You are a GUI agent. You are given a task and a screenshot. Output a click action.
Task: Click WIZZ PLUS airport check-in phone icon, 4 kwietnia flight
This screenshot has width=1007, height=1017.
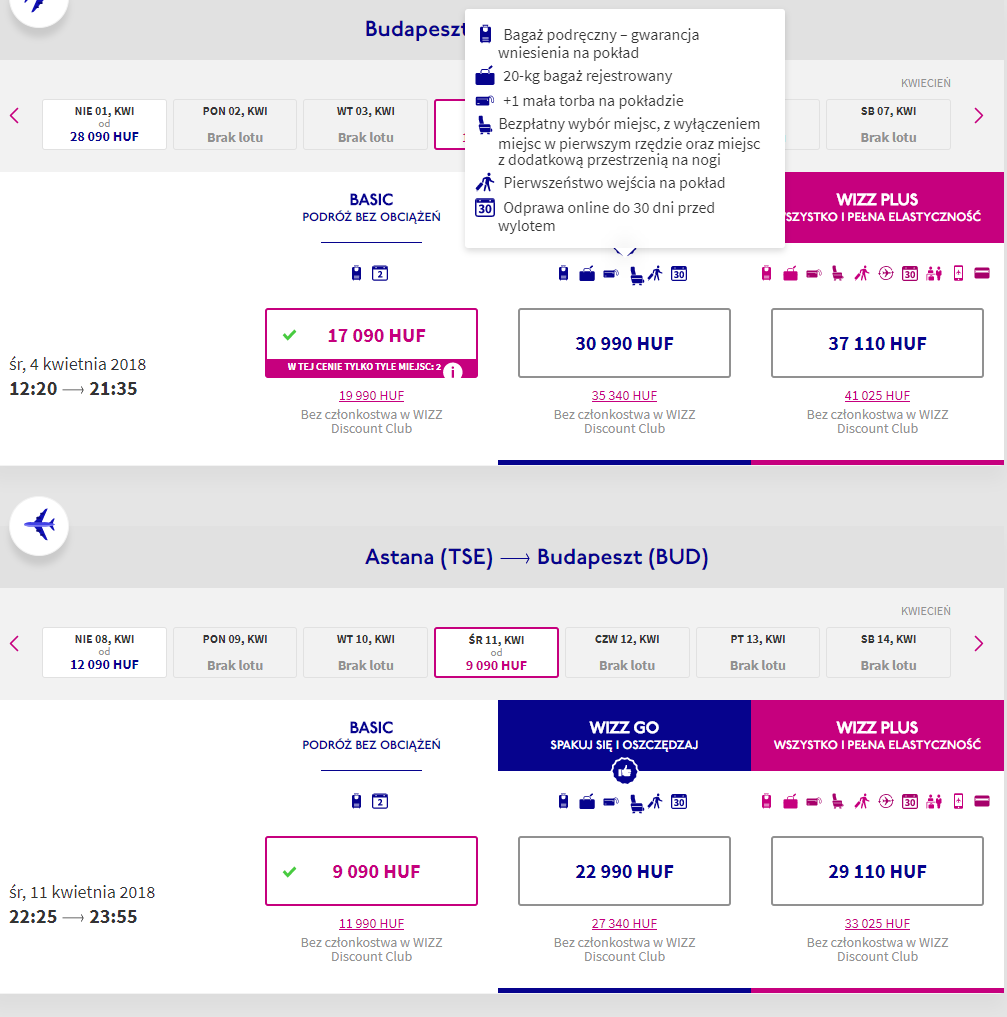958,273
